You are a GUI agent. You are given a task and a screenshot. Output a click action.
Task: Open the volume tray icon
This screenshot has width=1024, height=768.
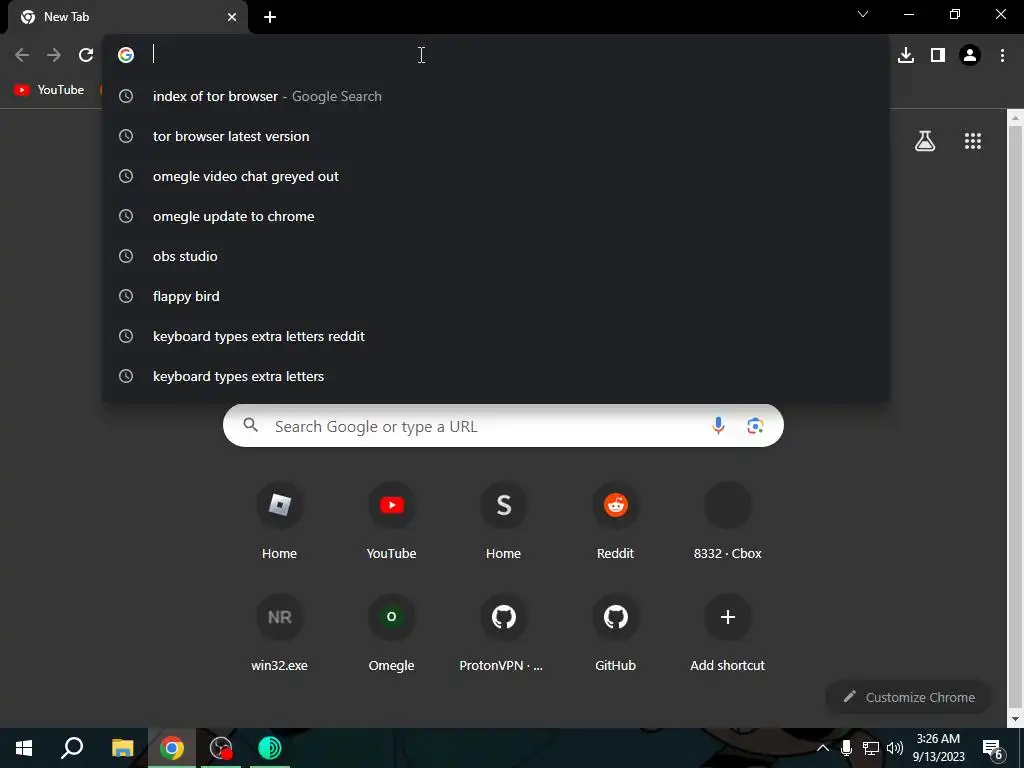click(895, 748)
